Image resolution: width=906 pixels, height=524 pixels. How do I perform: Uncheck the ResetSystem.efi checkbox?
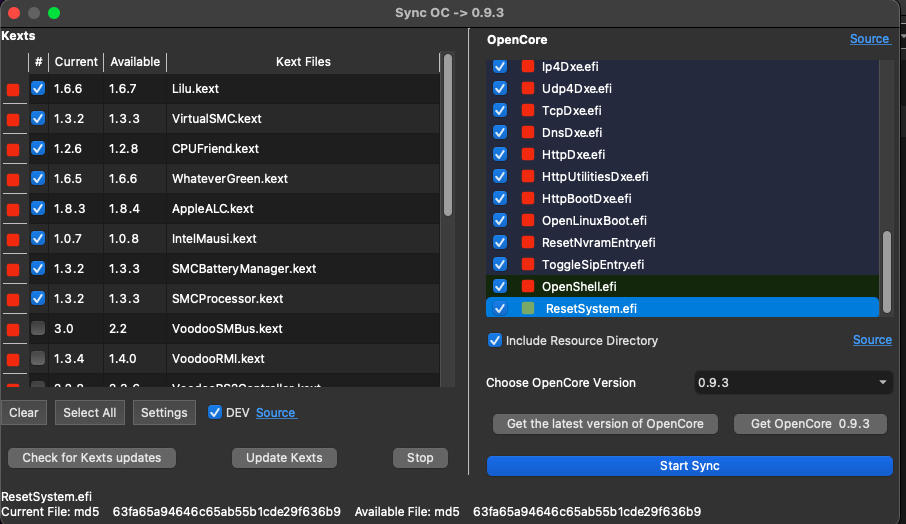(x=500, y=308)
